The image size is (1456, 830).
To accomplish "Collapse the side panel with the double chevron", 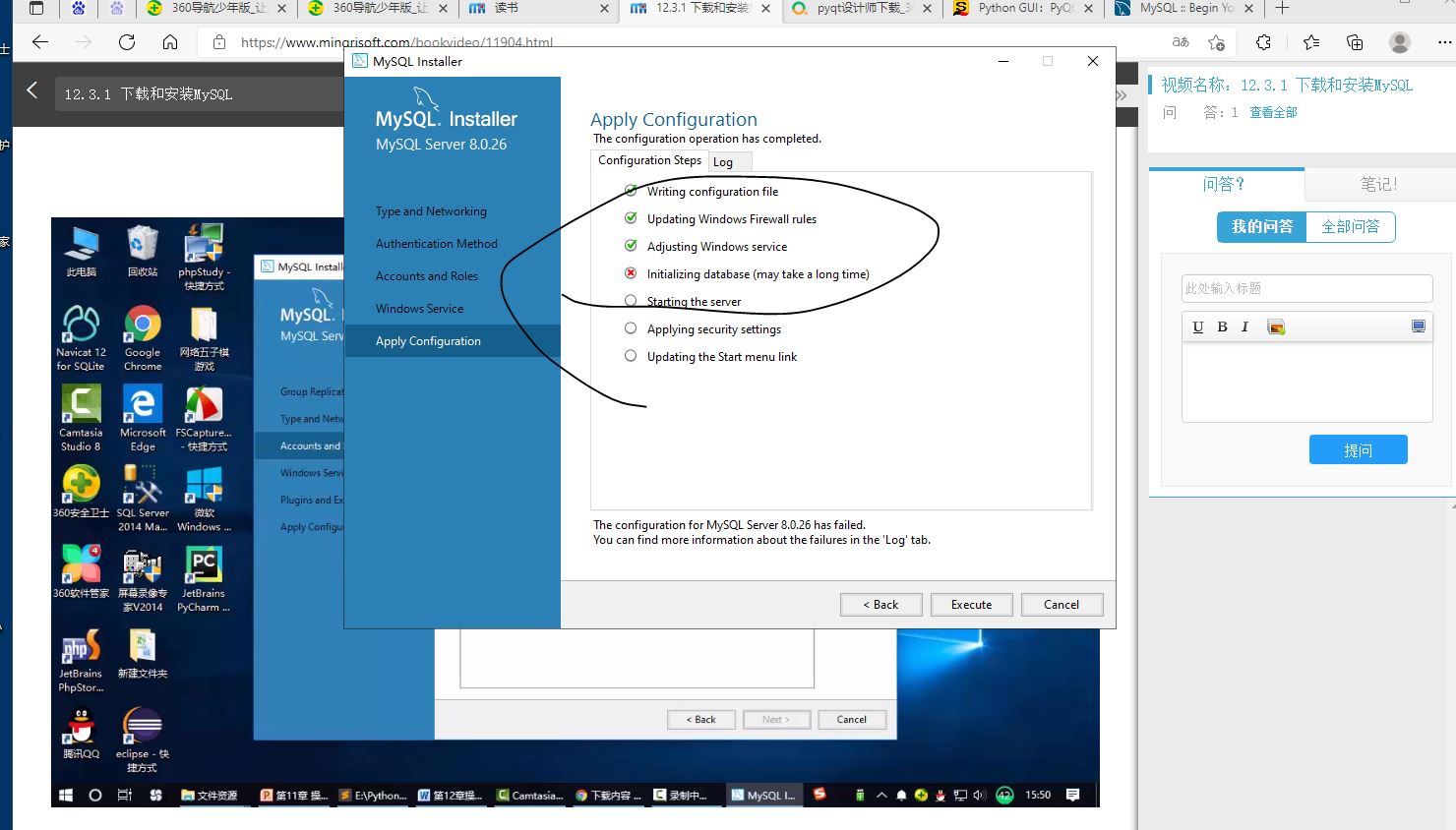I will coord(1122,95).
